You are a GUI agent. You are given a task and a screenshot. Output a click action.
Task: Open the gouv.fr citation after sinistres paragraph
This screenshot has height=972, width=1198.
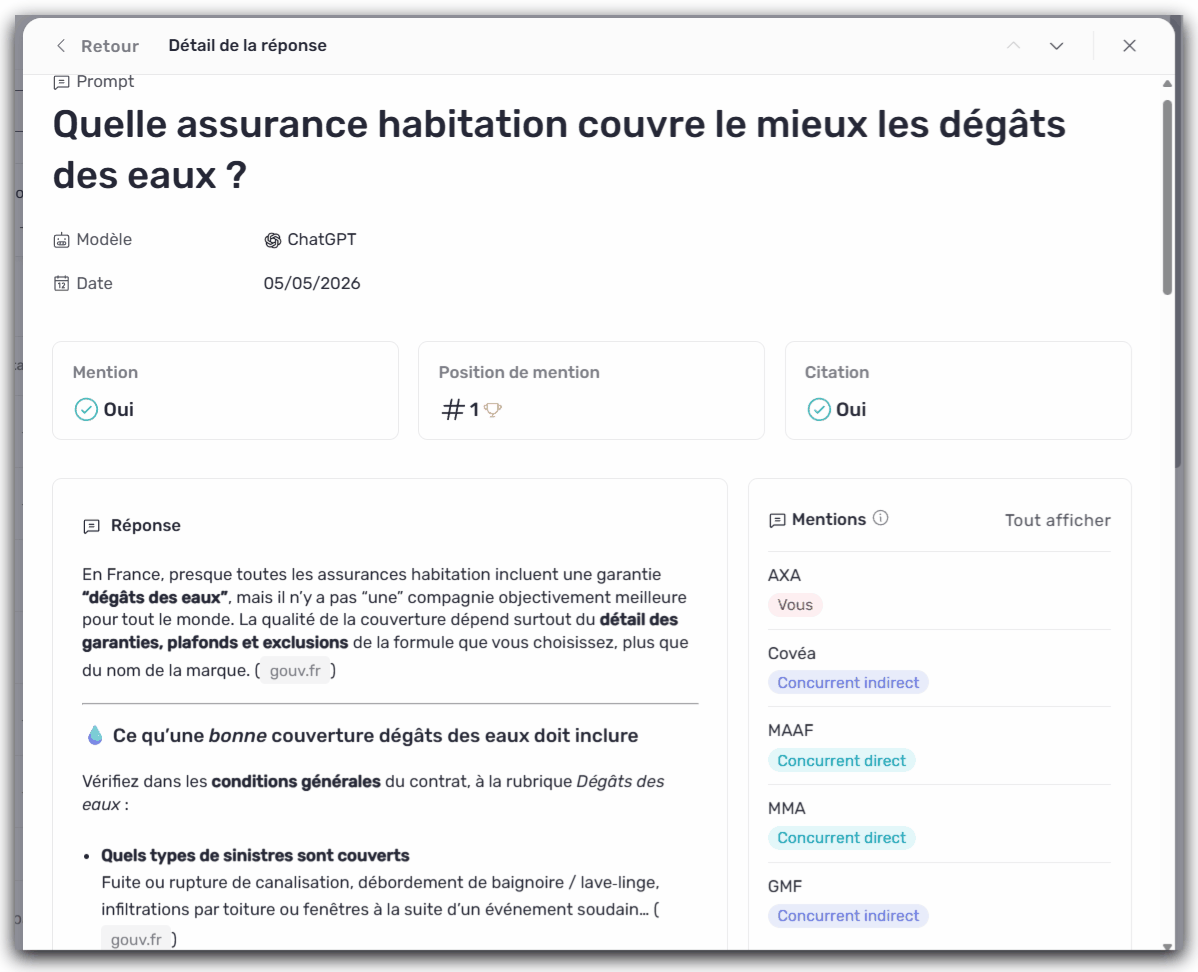tap(136, 939)
